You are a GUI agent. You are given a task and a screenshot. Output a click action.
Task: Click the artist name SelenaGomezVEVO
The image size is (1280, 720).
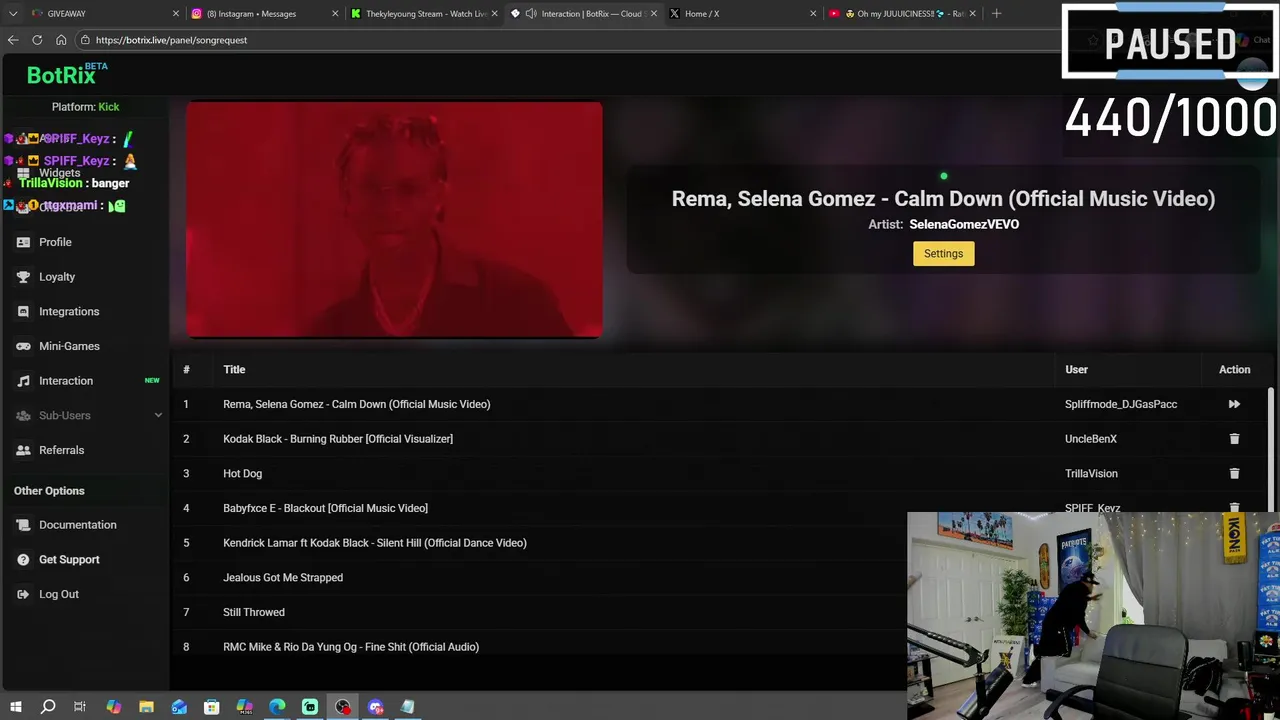(x=964, y=225)
